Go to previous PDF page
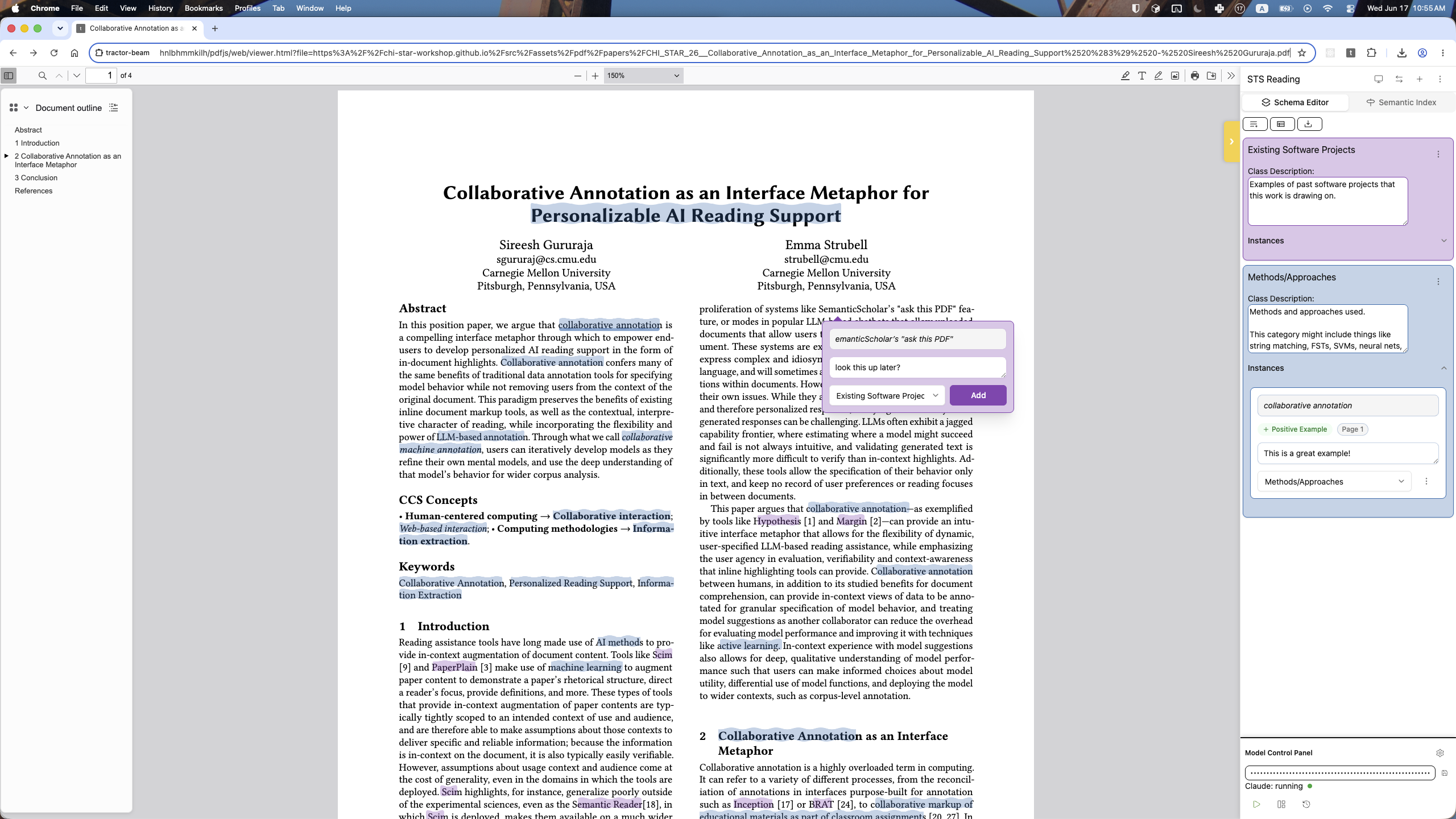 click(x=59, y=76)
